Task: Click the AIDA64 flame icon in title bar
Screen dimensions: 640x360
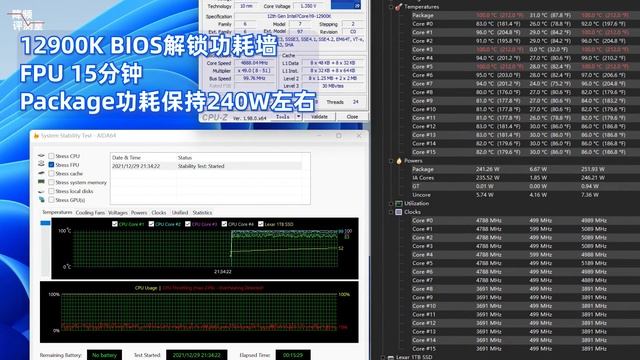Action: click(36, 136)
